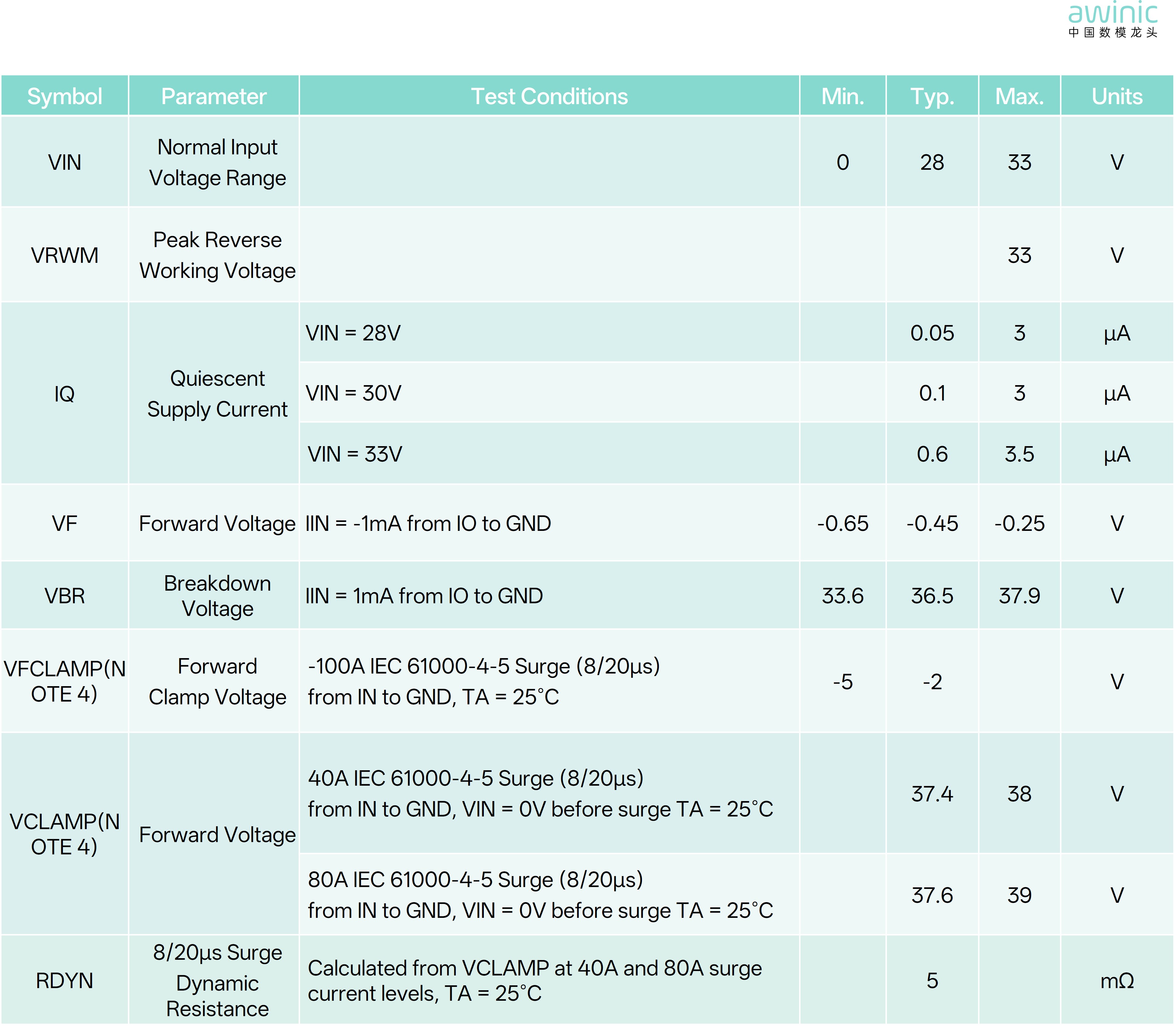Click the Breakdown Voltage parameter cell
The height and width of the screenshot is (1034, 1176).
[217, 596]
